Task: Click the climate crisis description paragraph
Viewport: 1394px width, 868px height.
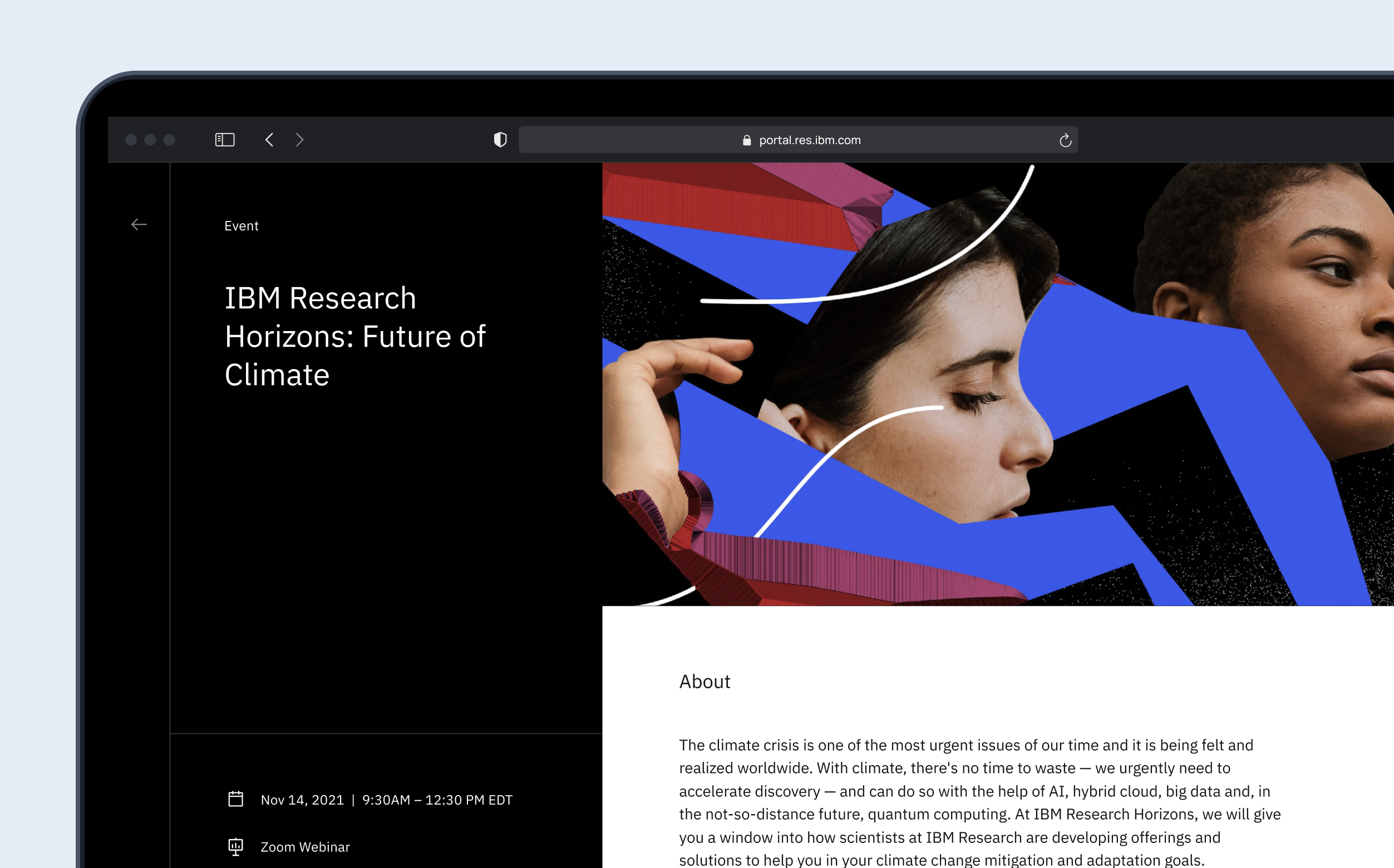Action: click(x=979, y=802)
